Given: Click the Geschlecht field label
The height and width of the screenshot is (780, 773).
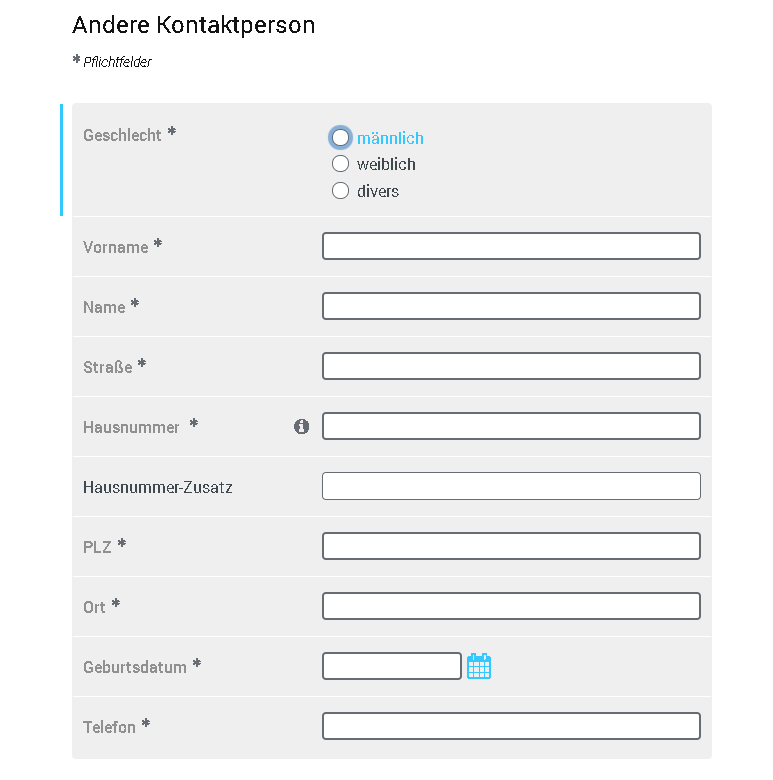Looking at the screenshot, I should click(122, 135).
